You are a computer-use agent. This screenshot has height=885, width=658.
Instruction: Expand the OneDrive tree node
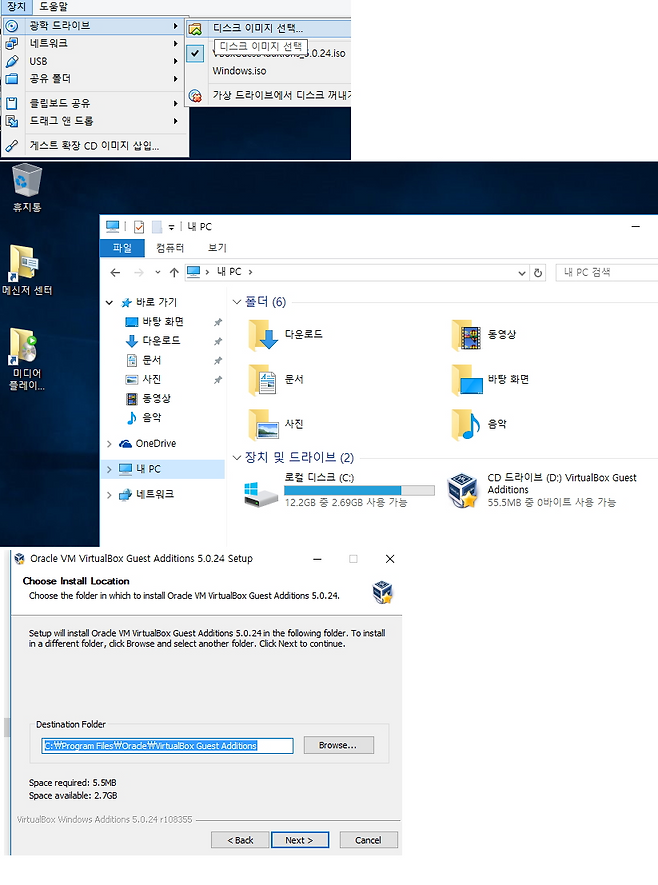pos(109,444)
